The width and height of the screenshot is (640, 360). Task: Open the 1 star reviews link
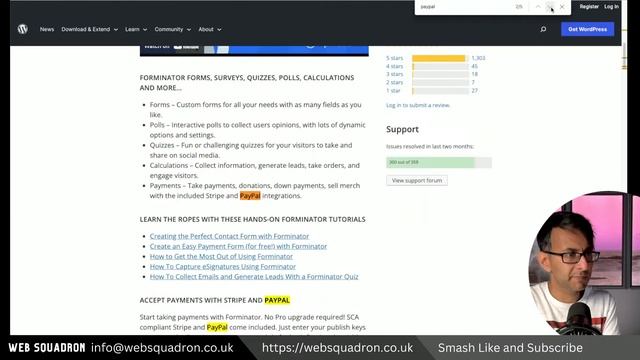click(x=393, y=91)
